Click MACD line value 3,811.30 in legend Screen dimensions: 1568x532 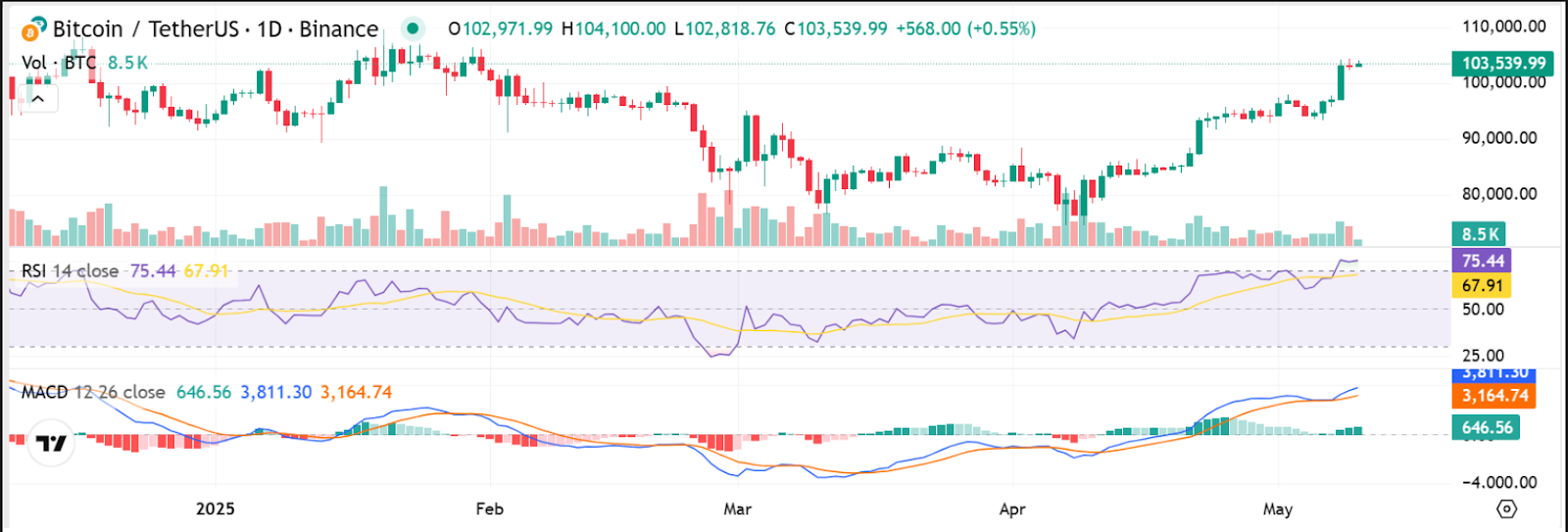click(276, 392)
